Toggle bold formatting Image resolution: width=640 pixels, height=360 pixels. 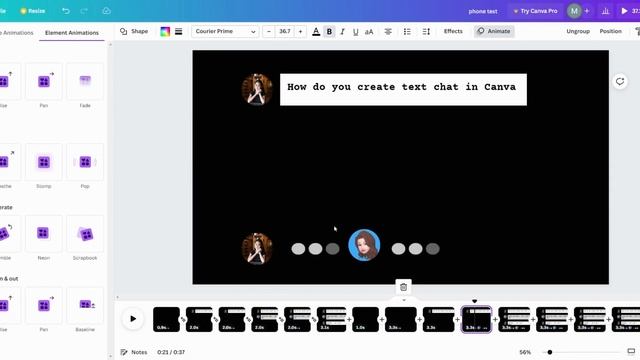tap(329, 32)
